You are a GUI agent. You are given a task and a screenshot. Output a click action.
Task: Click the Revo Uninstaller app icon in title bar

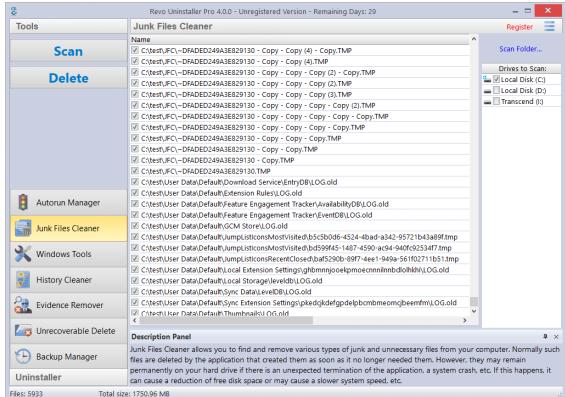(14, 11)
